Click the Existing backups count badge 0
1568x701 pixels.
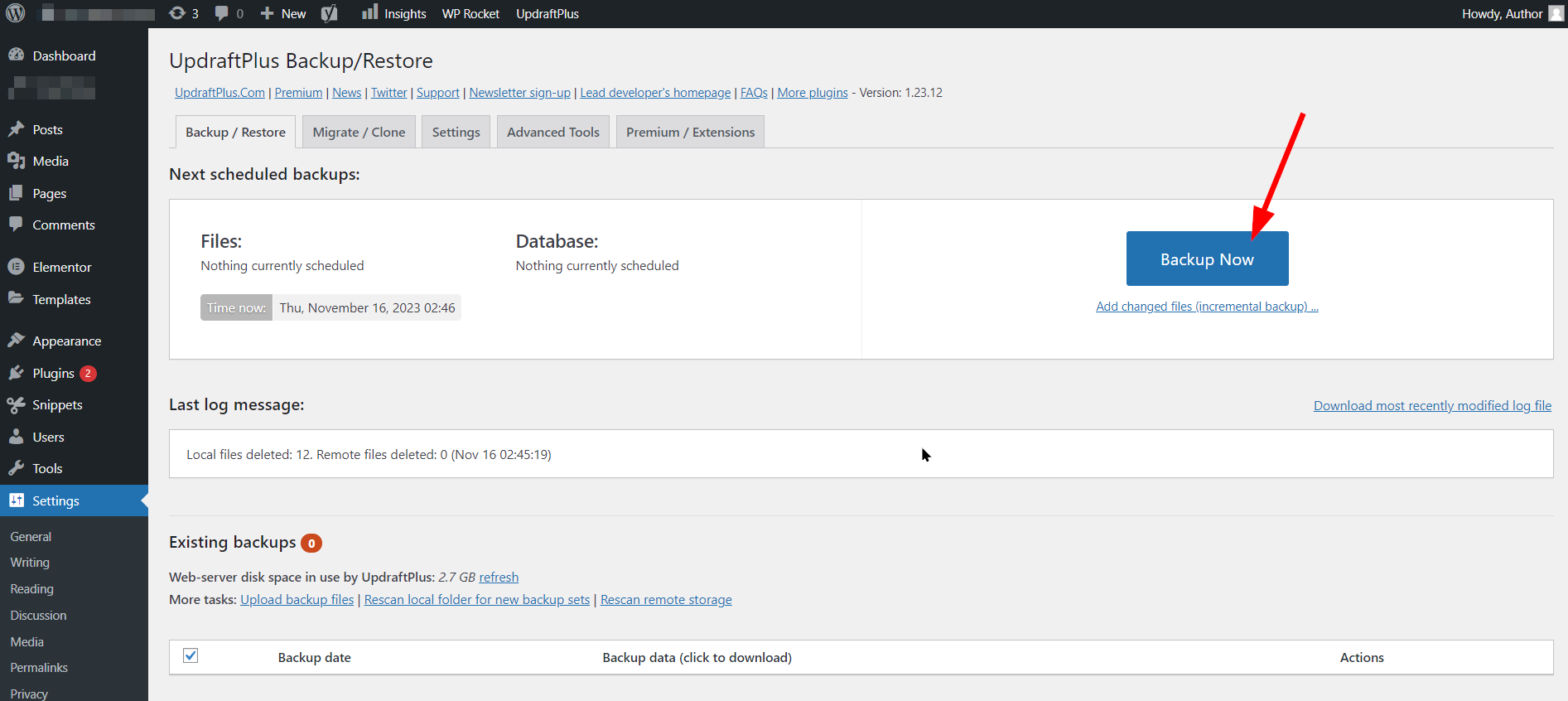coord(311,544)
